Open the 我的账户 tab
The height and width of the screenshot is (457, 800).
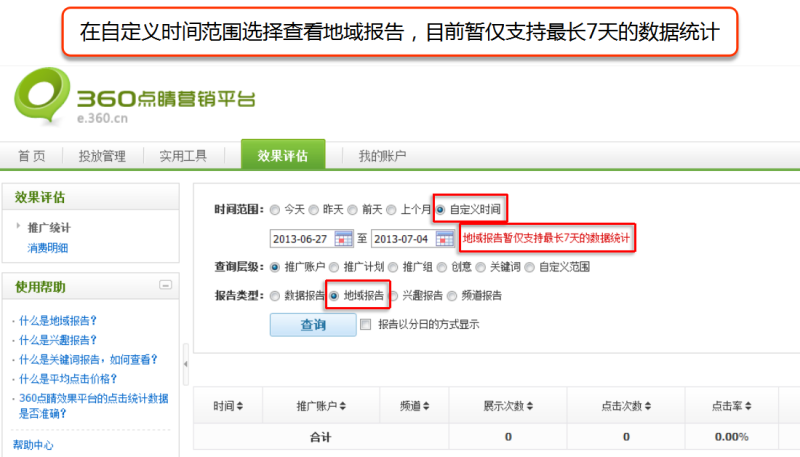382,156
